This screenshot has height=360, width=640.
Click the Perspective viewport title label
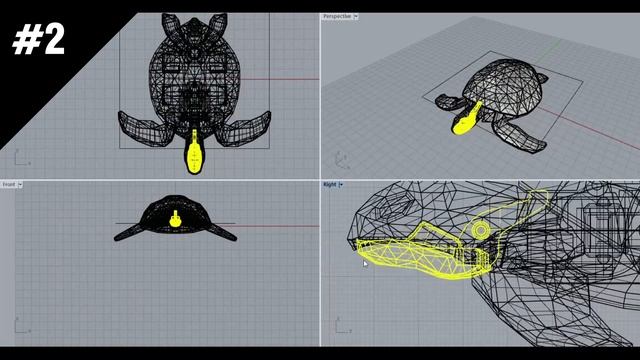pos(337,17)
